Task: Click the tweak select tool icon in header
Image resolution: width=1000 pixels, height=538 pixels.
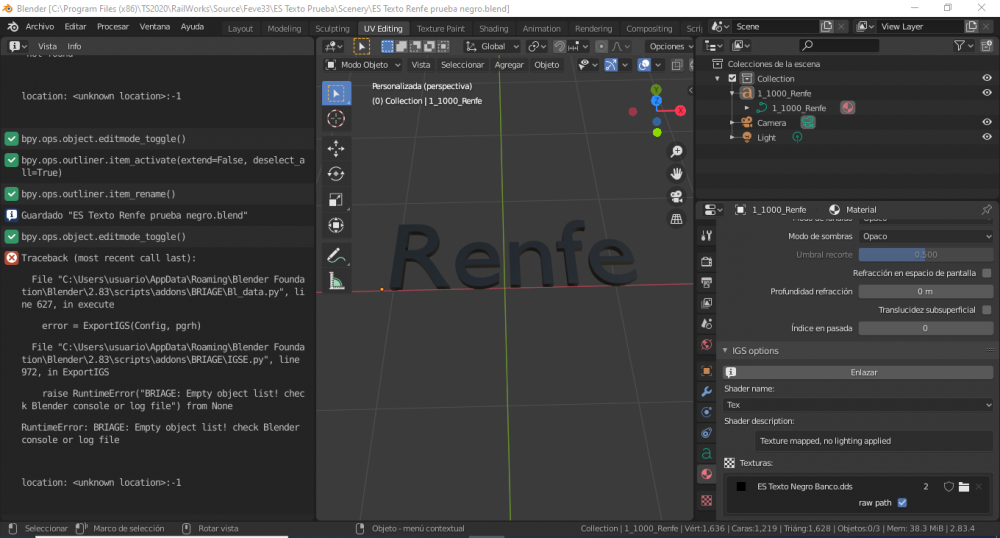Action: [362, 46]
